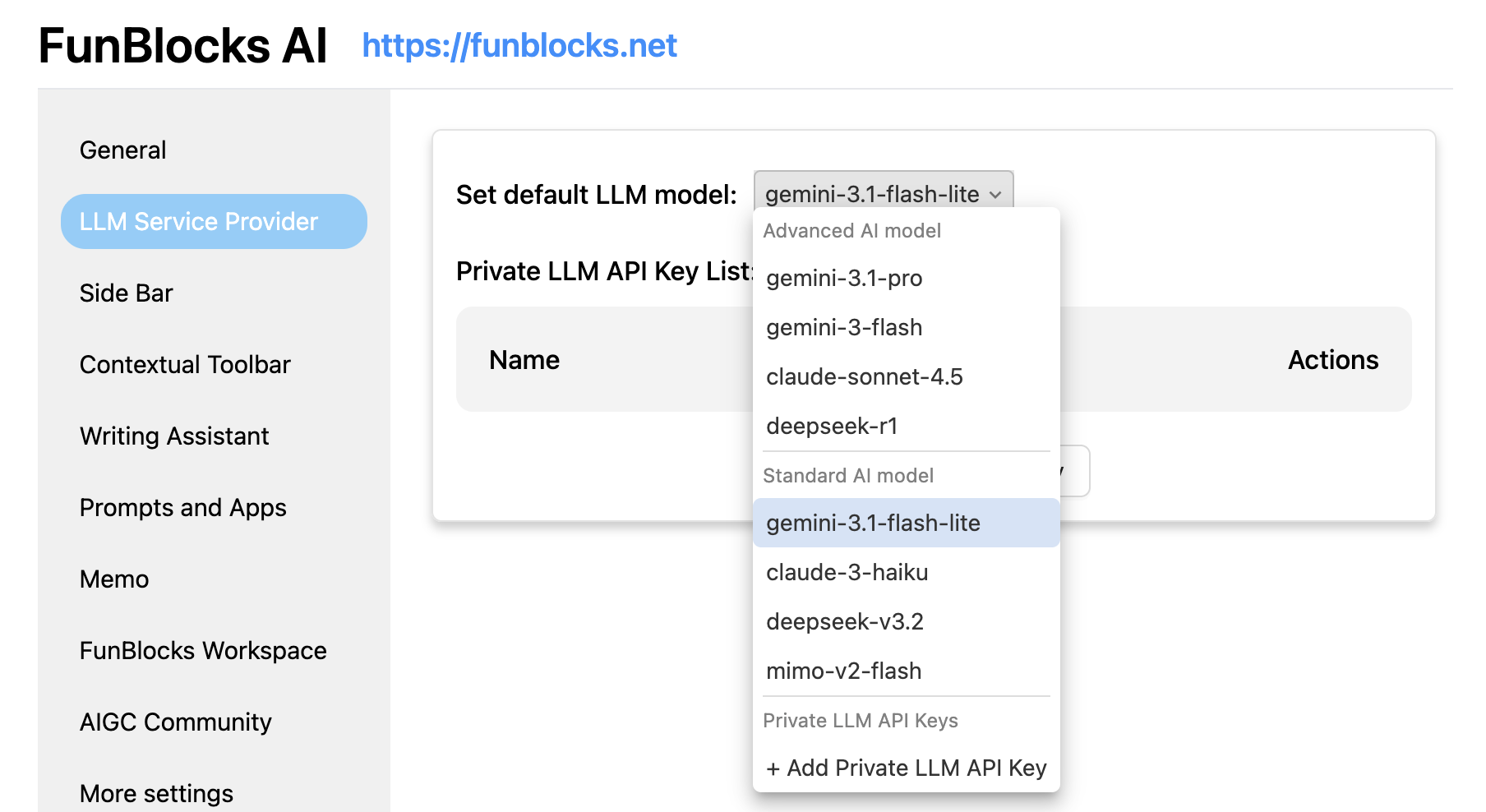The height and width of the screenshot is (812, 1486).
Task: Open the AIGC Community section
Action: click(x=175, y=722)
